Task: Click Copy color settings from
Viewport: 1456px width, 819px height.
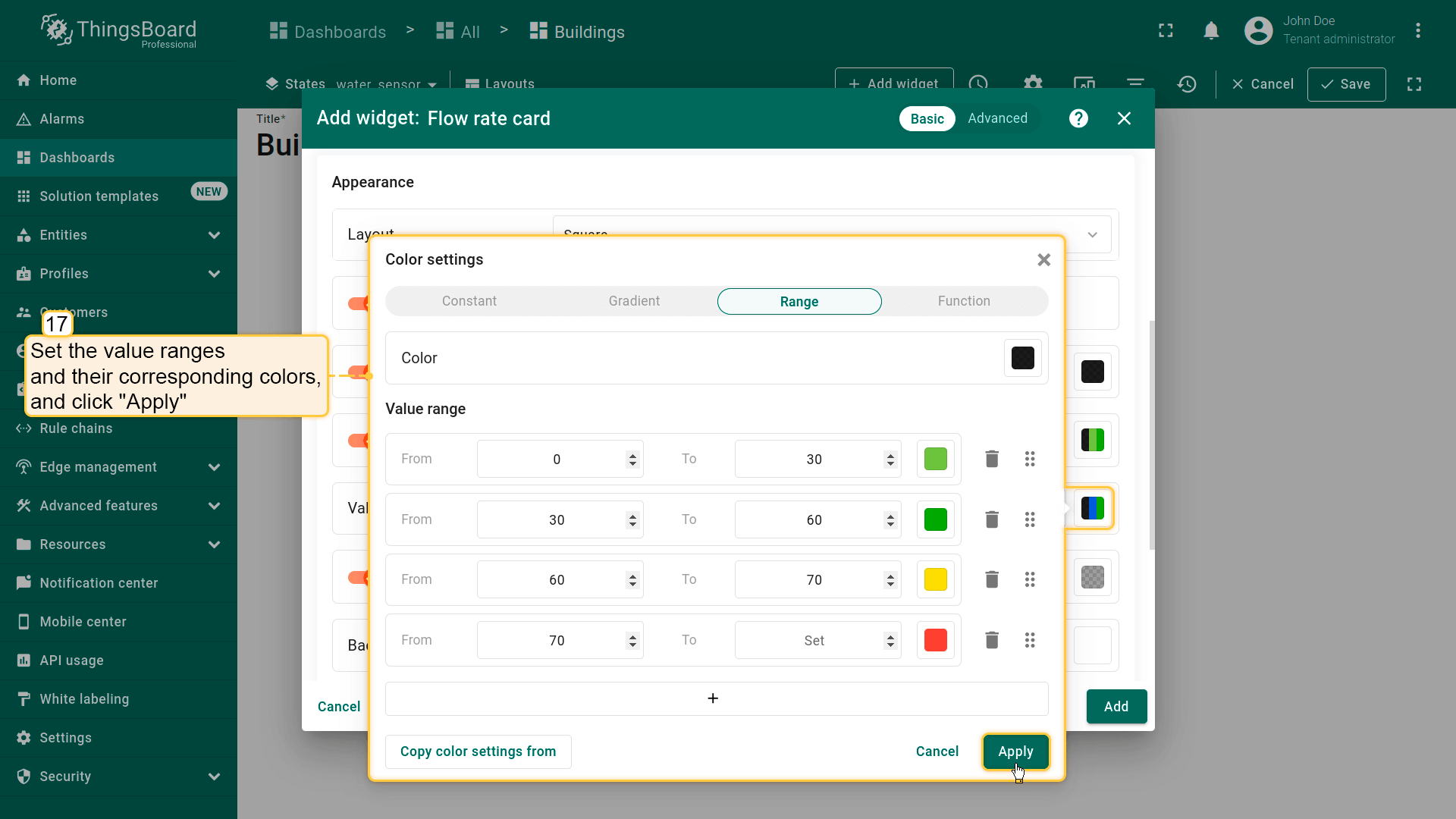Action: tap(478, 752)
